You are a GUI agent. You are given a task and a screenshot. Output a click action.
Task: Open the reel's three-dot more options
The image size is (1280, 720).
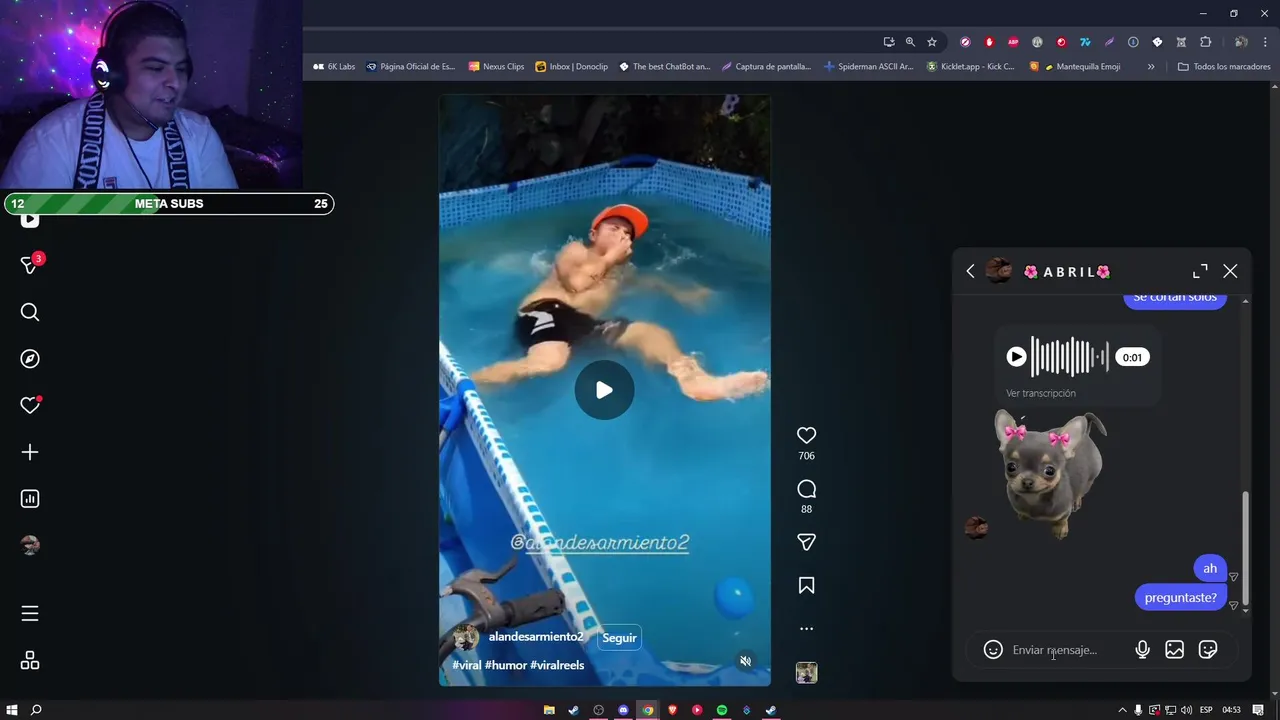[x=806, y=629]
